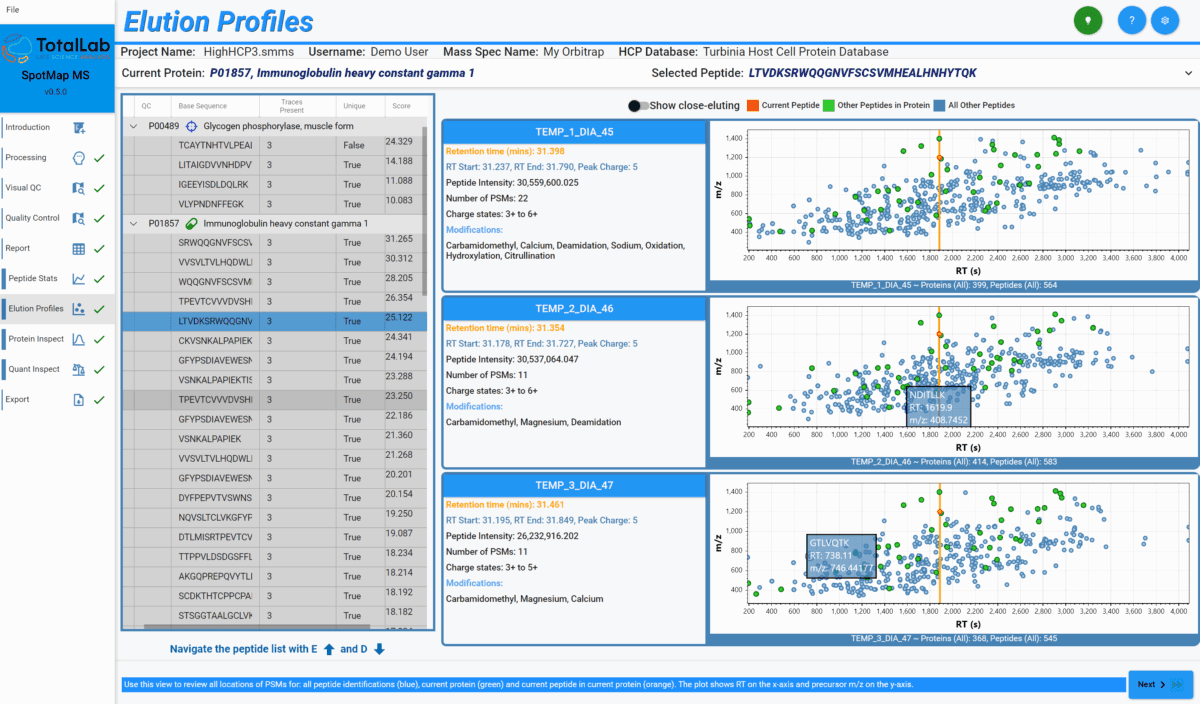Click the Peptide Stats chart icon
This screenshot has height=704, width=1200.
click(78, 278)
